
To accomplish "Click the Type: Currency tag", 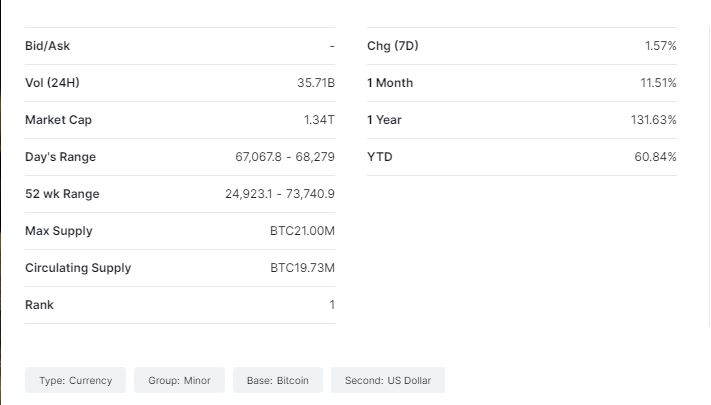I will pos(76,381).
